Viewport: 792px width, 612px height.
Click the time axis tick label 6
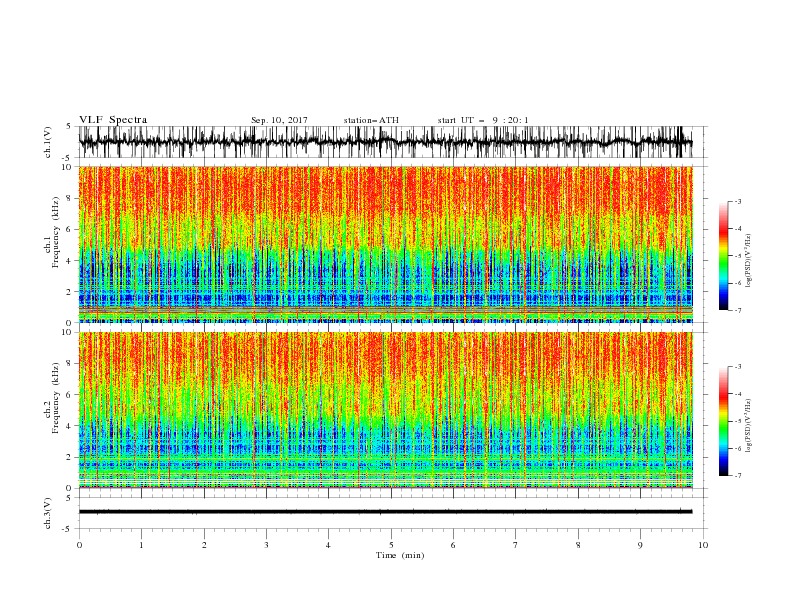(x=453, y=545)
